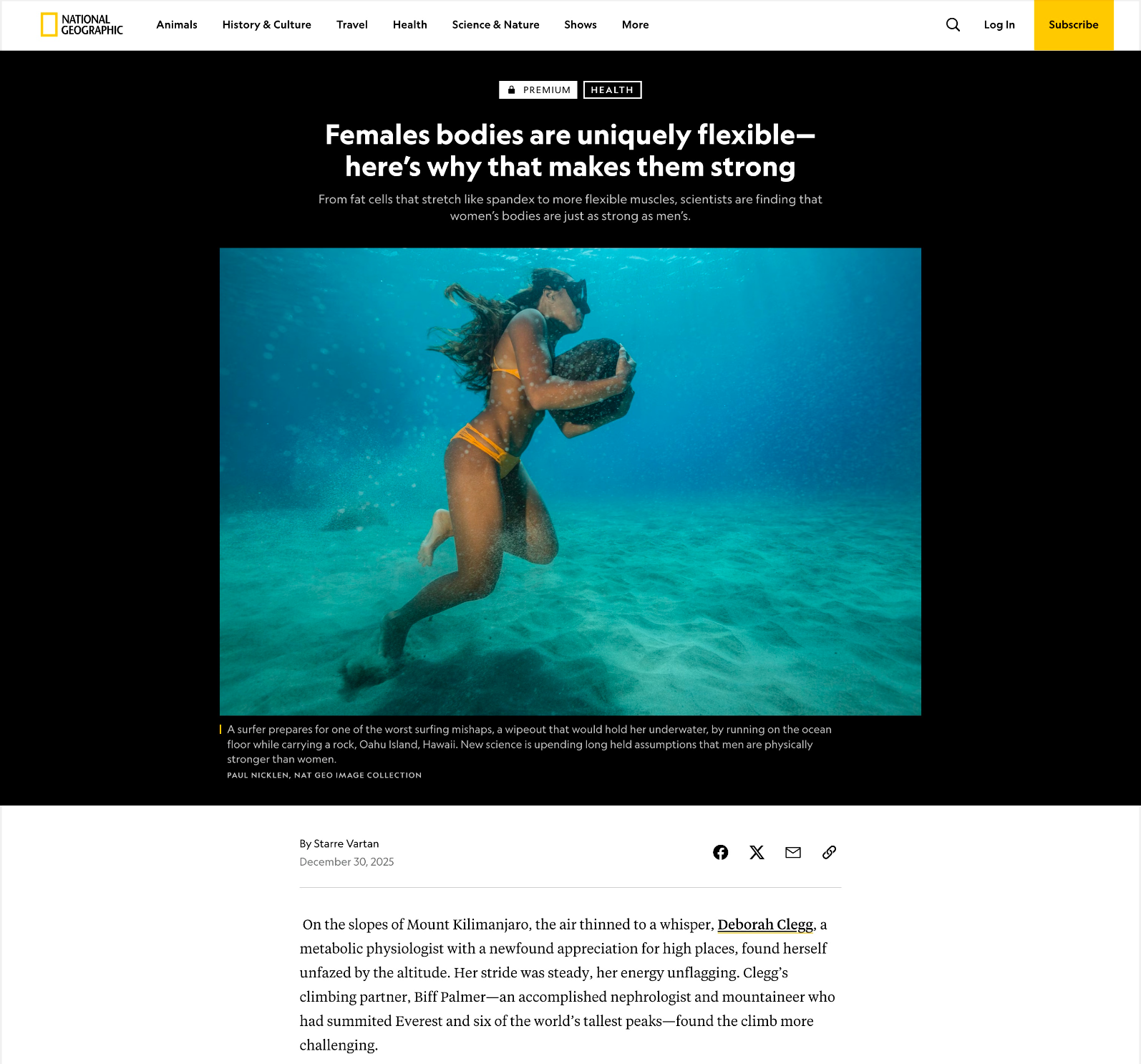Viewport: 1141px width, 1064px height.
Task: Share article on Facebook
Action: 721,852
